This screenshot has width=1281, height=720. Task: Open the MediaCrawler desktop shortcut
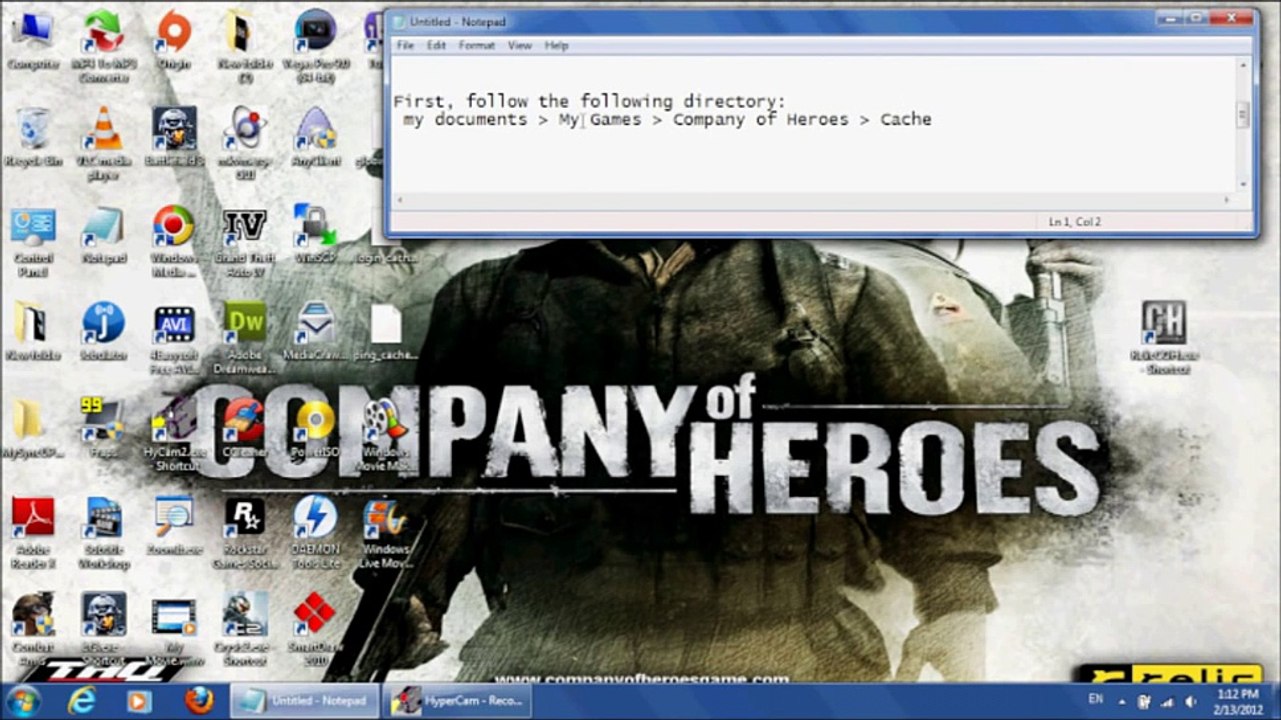[314, 332]
